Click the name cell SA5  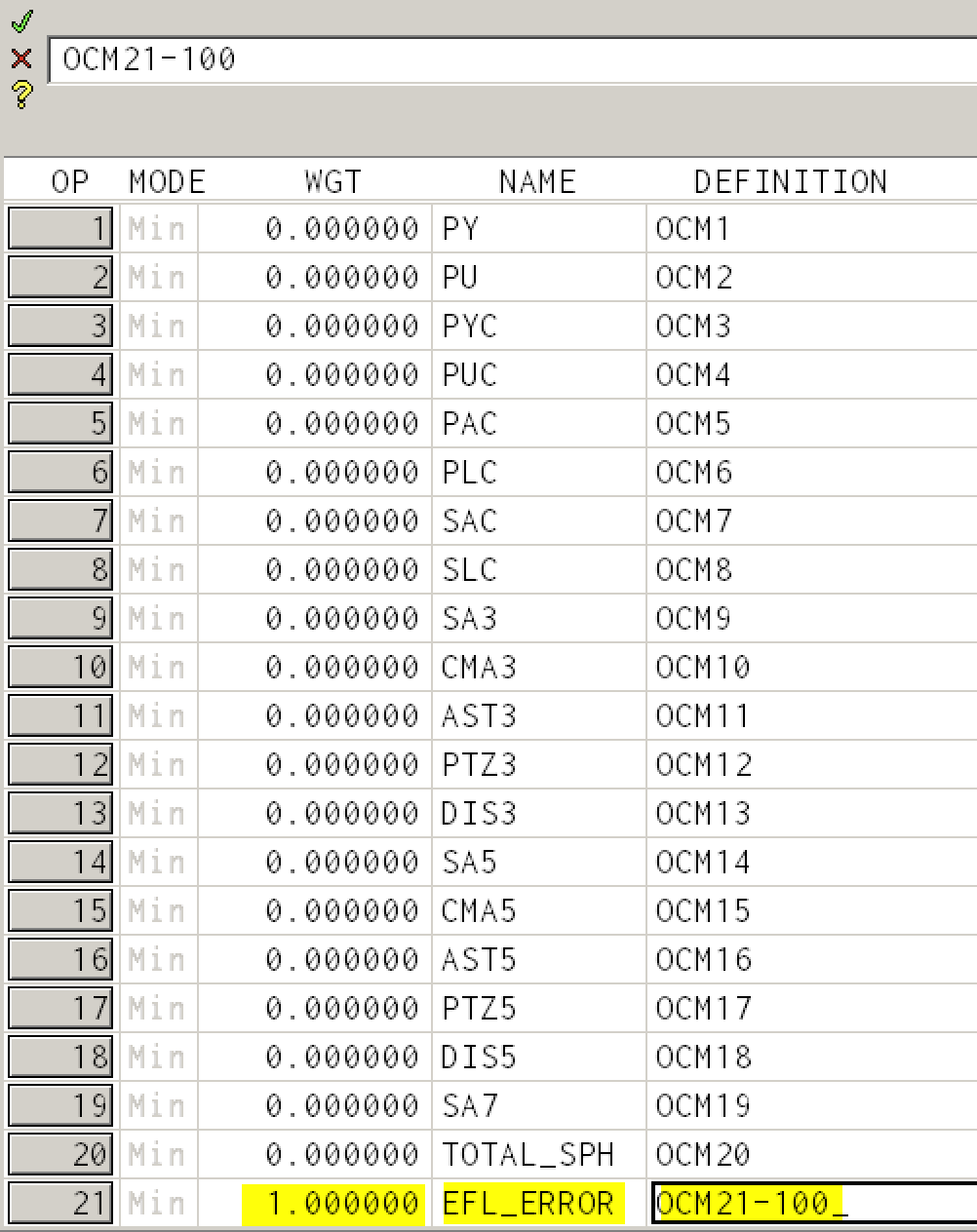coord(539,862)
